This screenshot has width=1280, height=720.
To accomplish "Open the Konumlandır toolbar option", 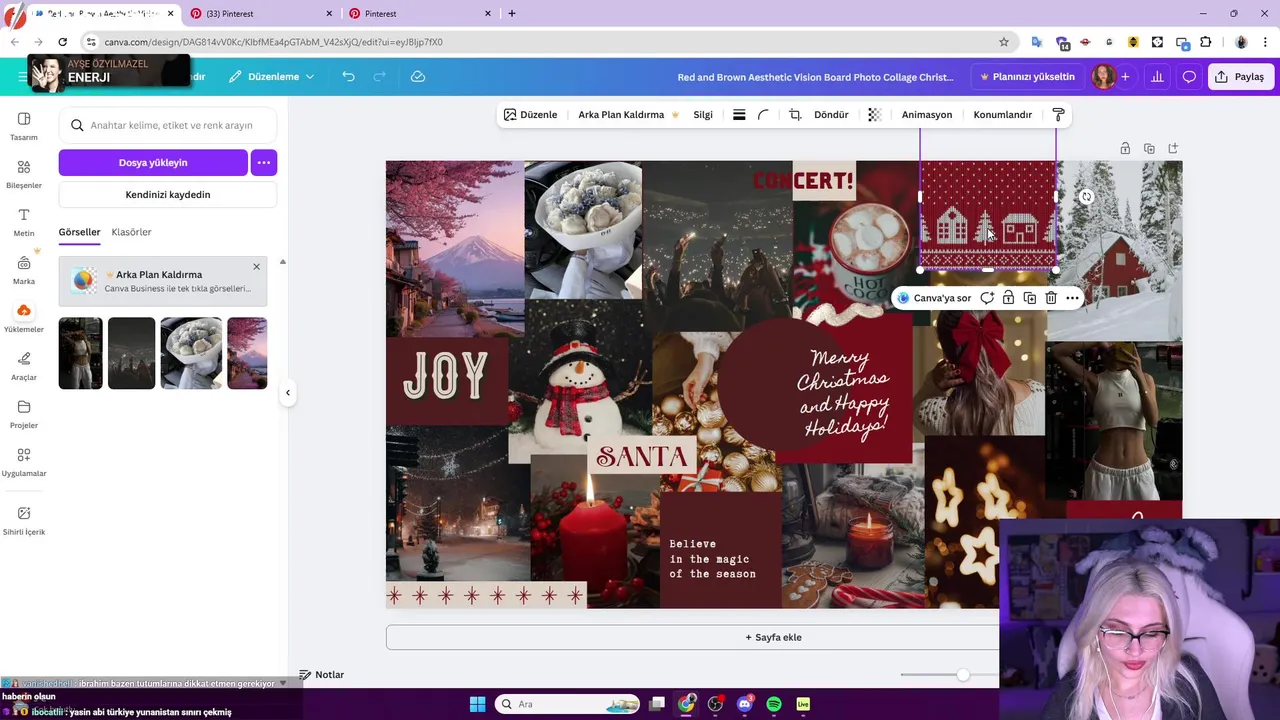I will pos(1002,115).
